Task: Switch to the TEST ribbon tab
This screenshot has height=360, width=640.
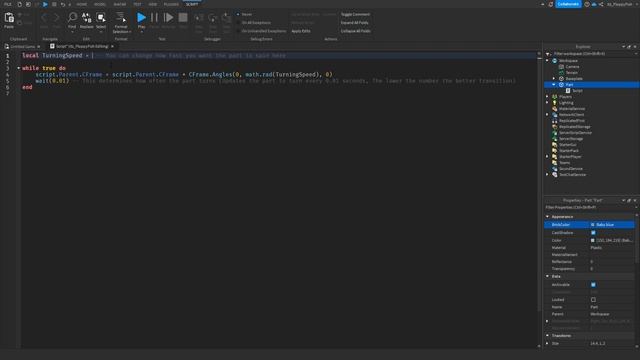Action: point(137,4)
